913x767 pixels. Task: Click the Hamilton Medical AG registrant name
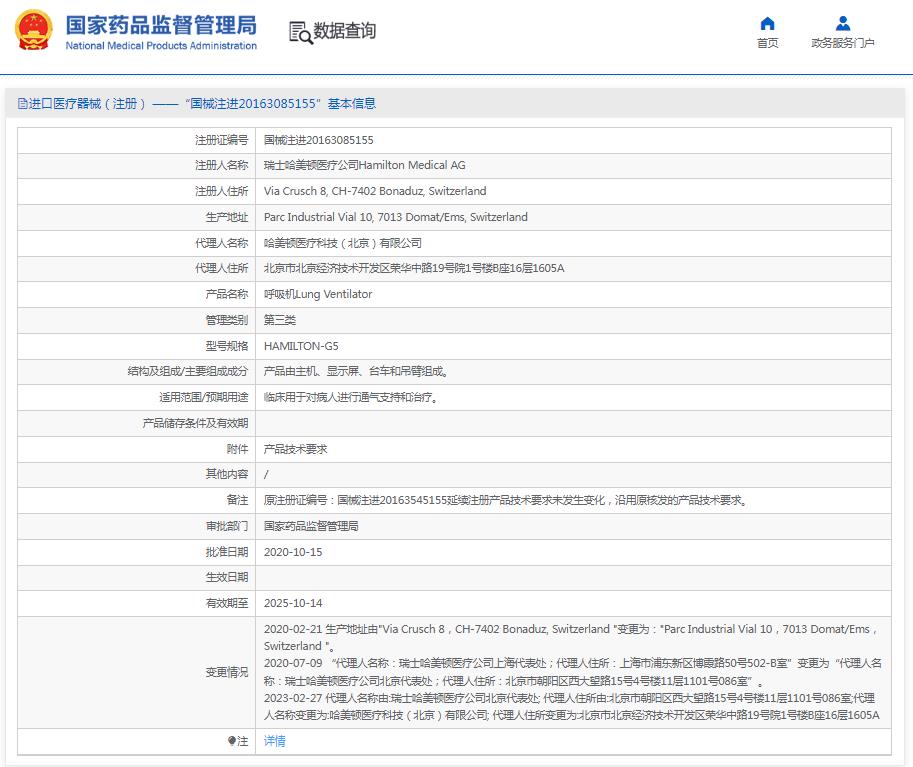(x=364, y=166)
